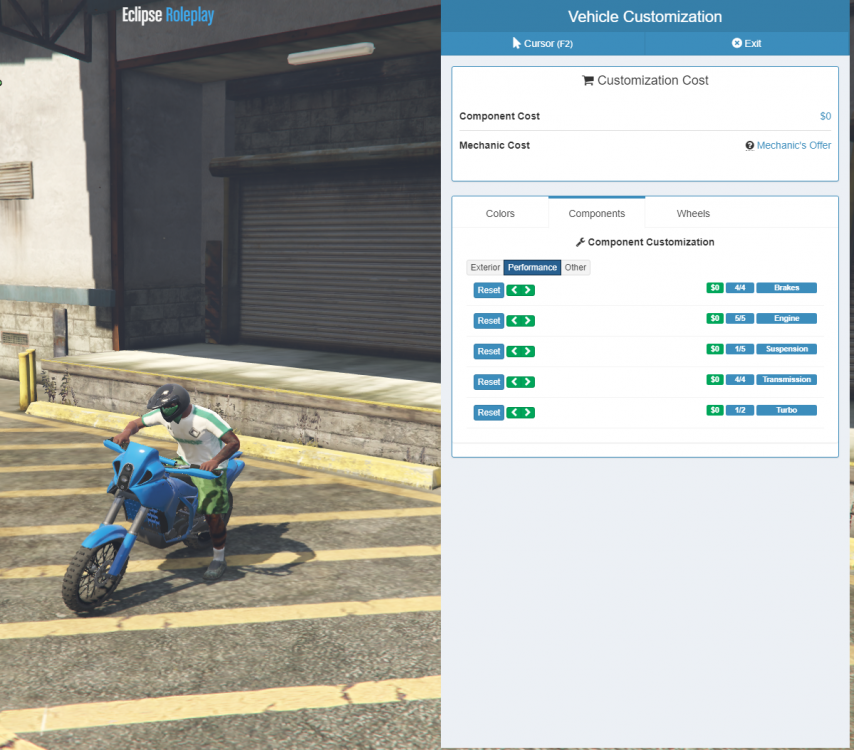The height and width of the screenshot is (750, 854).
Task: Click the $0 price badge for Engine
Action: (x=715, y=318)
